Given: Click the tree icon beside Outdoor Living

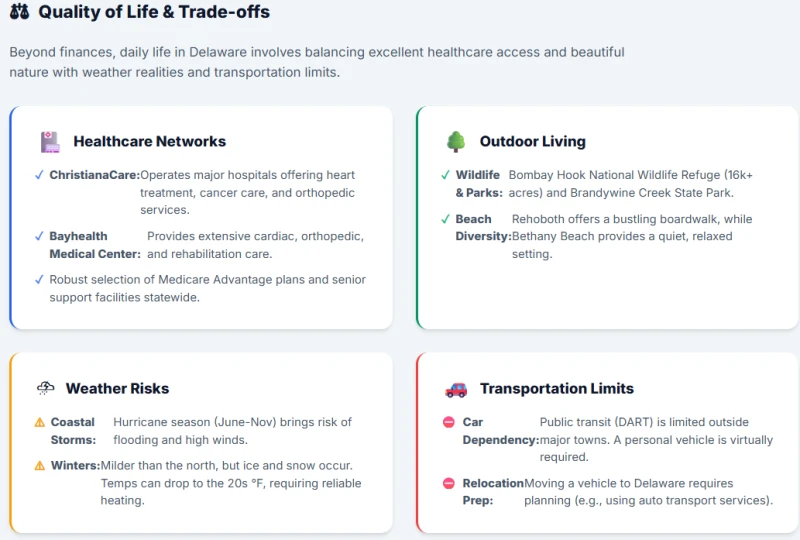Looking at the screenshot, I should coord(456,142).
